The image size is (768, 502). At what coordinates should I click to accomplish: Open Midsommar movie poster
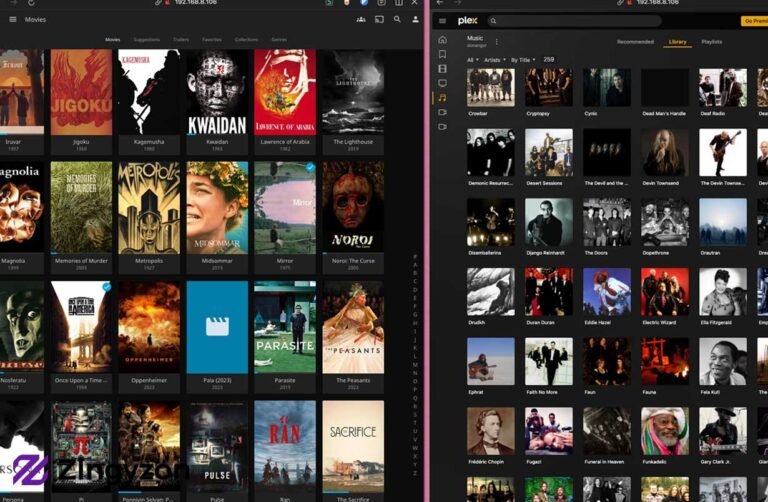217,208
